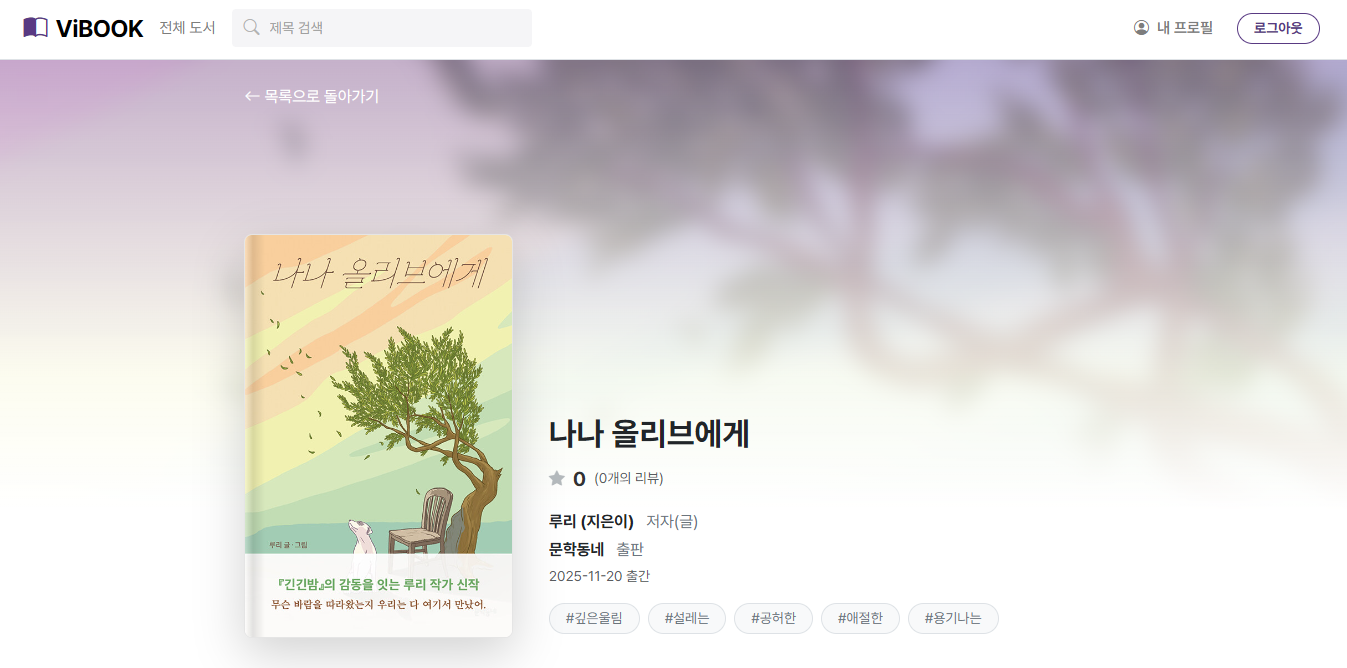Click the 로그아웃 button
1347x668 pixels.
(x=1278, y=28)
